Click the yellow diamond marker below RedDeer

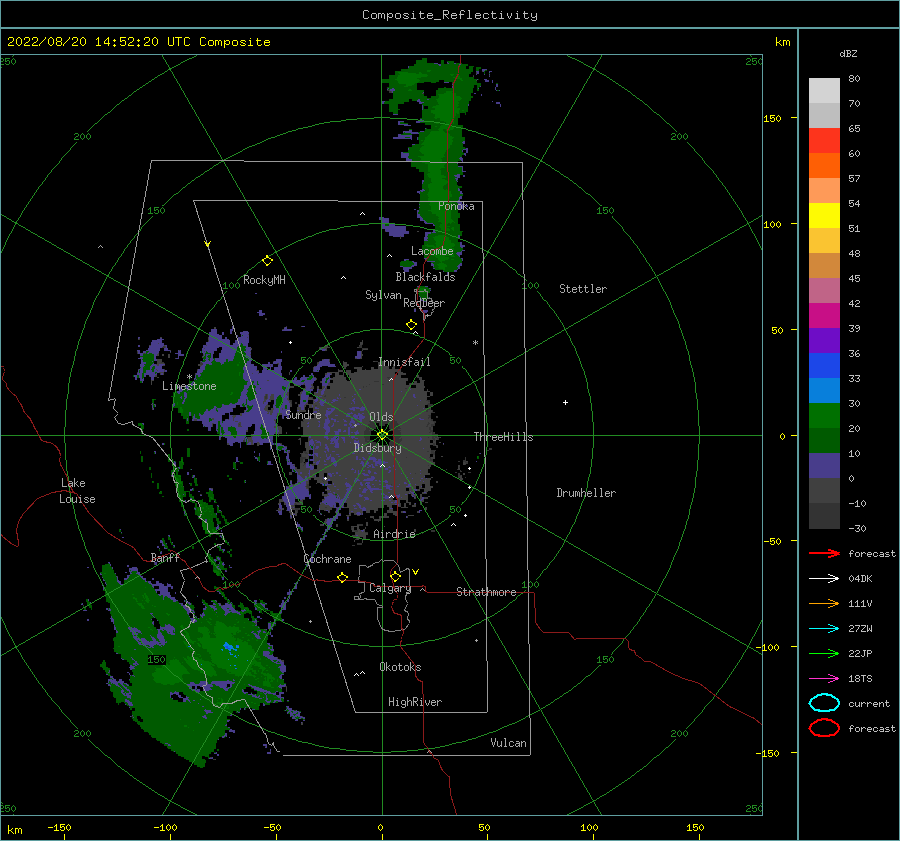coord(412,324)
